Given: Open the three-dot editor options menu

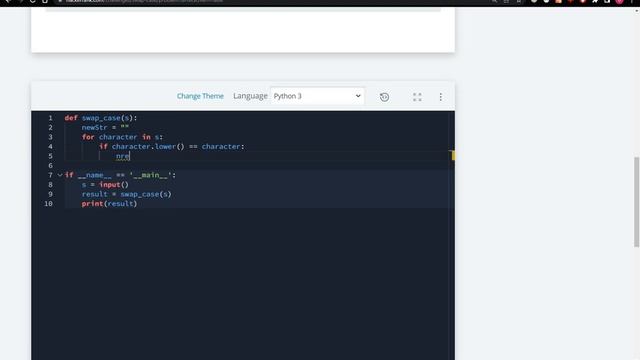Looking at the screenshot, I should point(440,97).
